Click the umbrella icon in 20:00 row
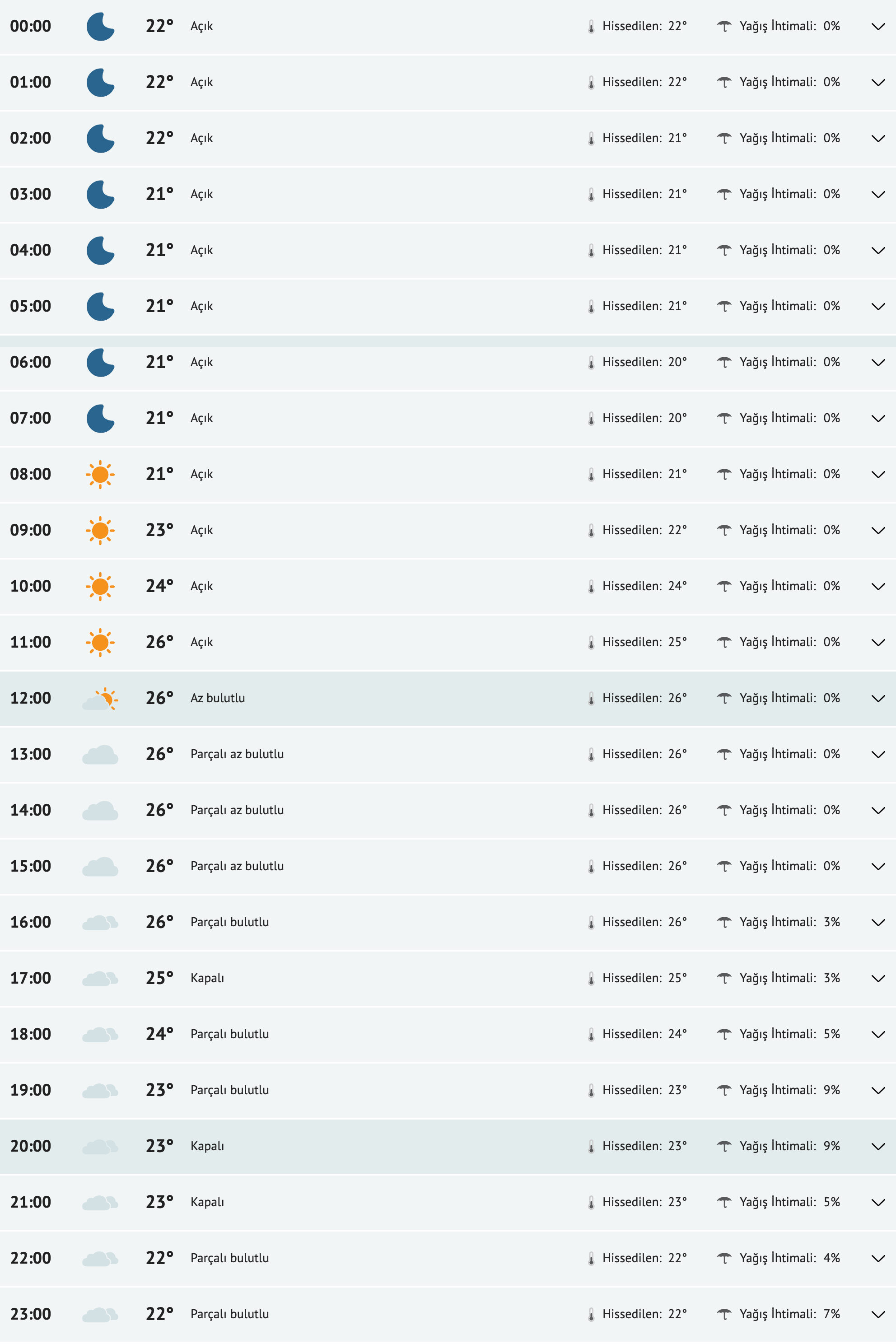Viewport: 896px width, 1344px height. coord(724,1146)
